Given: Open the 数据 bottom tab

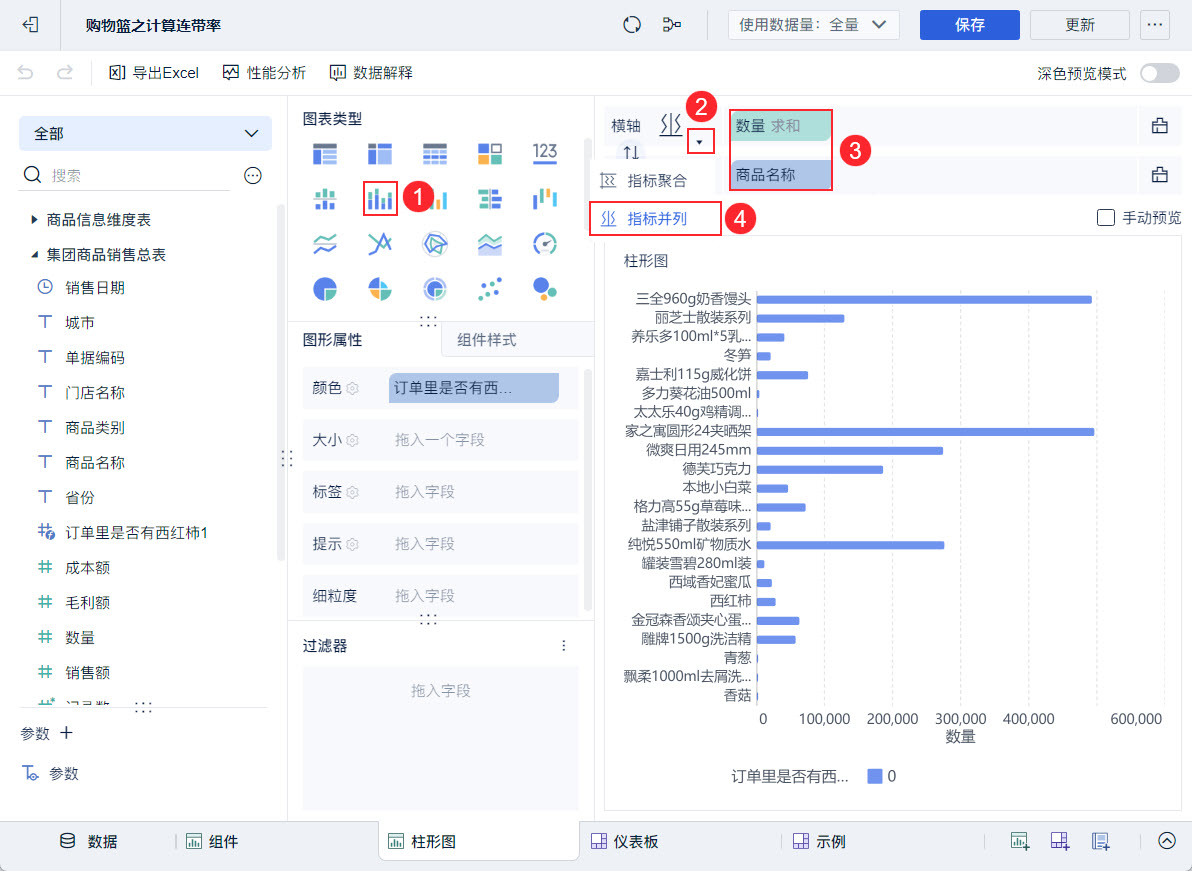Looking at the screenshot, I should pyautogui.click(x=88, y=841).
